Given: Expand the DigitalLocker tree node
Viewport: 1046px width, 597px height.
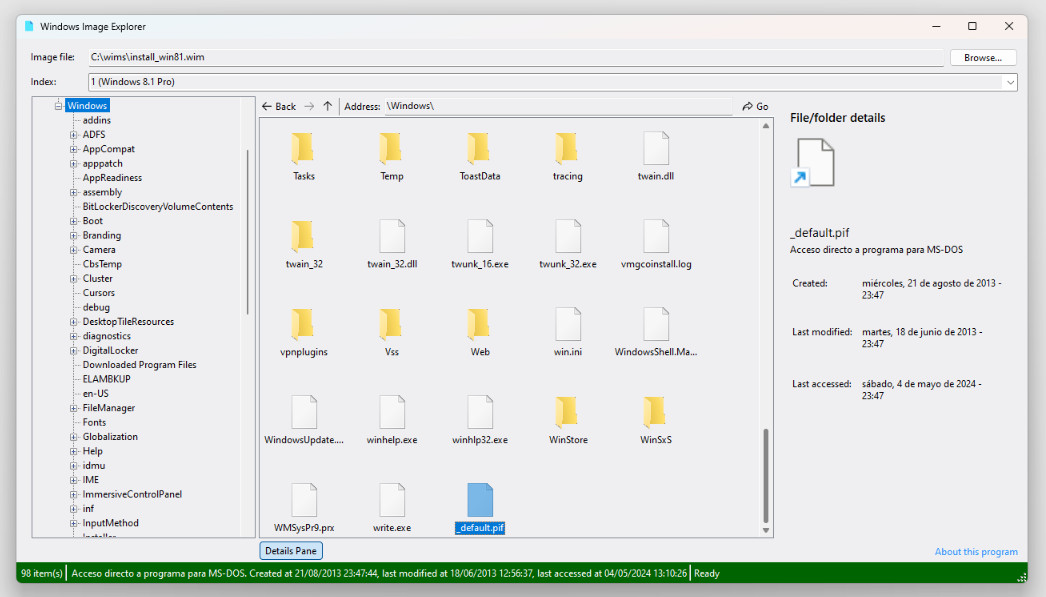Looking at the screenshot, I should tap(73, 350).
